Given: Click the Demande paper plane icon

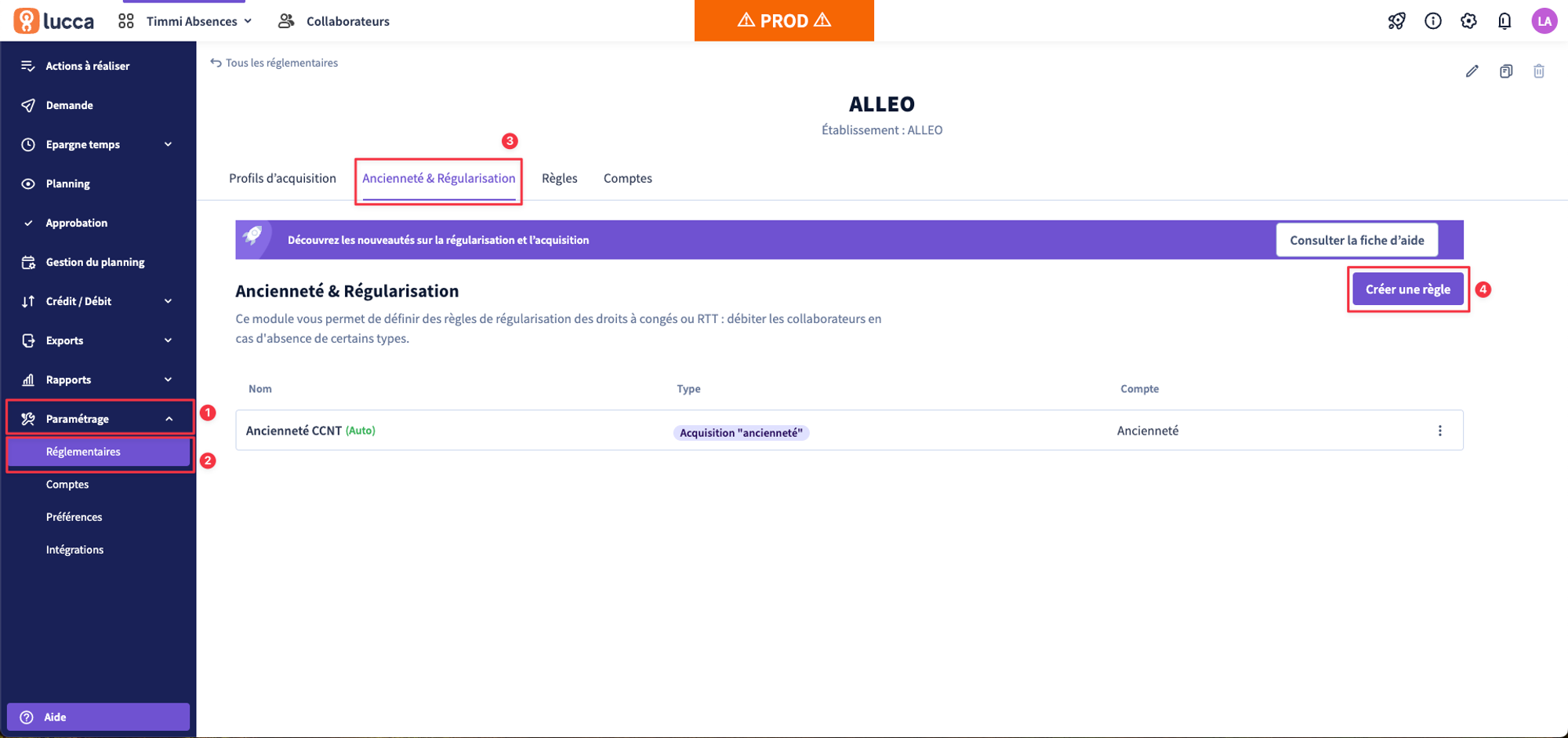Looking at the screenshot, I should point(28,105).
